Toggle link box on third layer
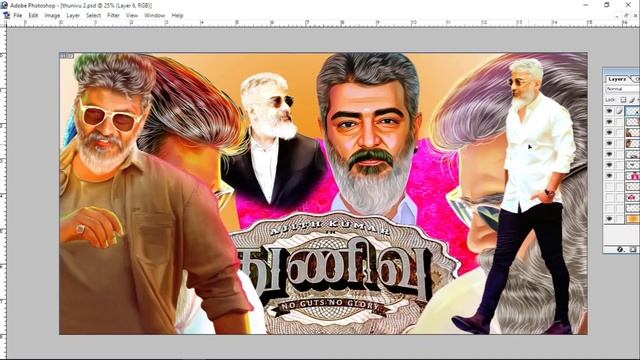This screenshot has height=360, width=640. click(x=620, y=132)
